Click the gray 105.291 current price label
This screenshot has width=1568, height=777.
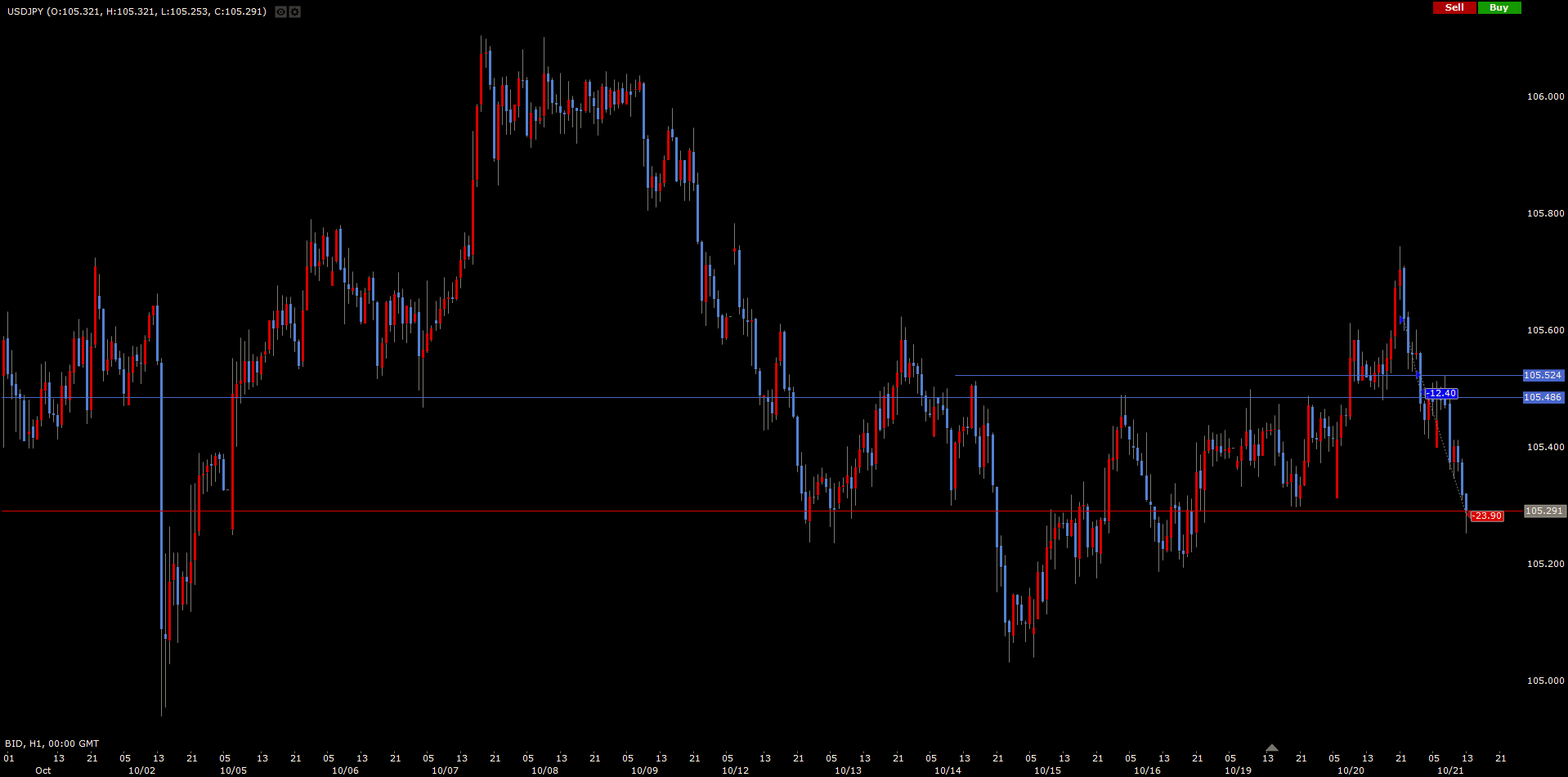(1544, 511)
